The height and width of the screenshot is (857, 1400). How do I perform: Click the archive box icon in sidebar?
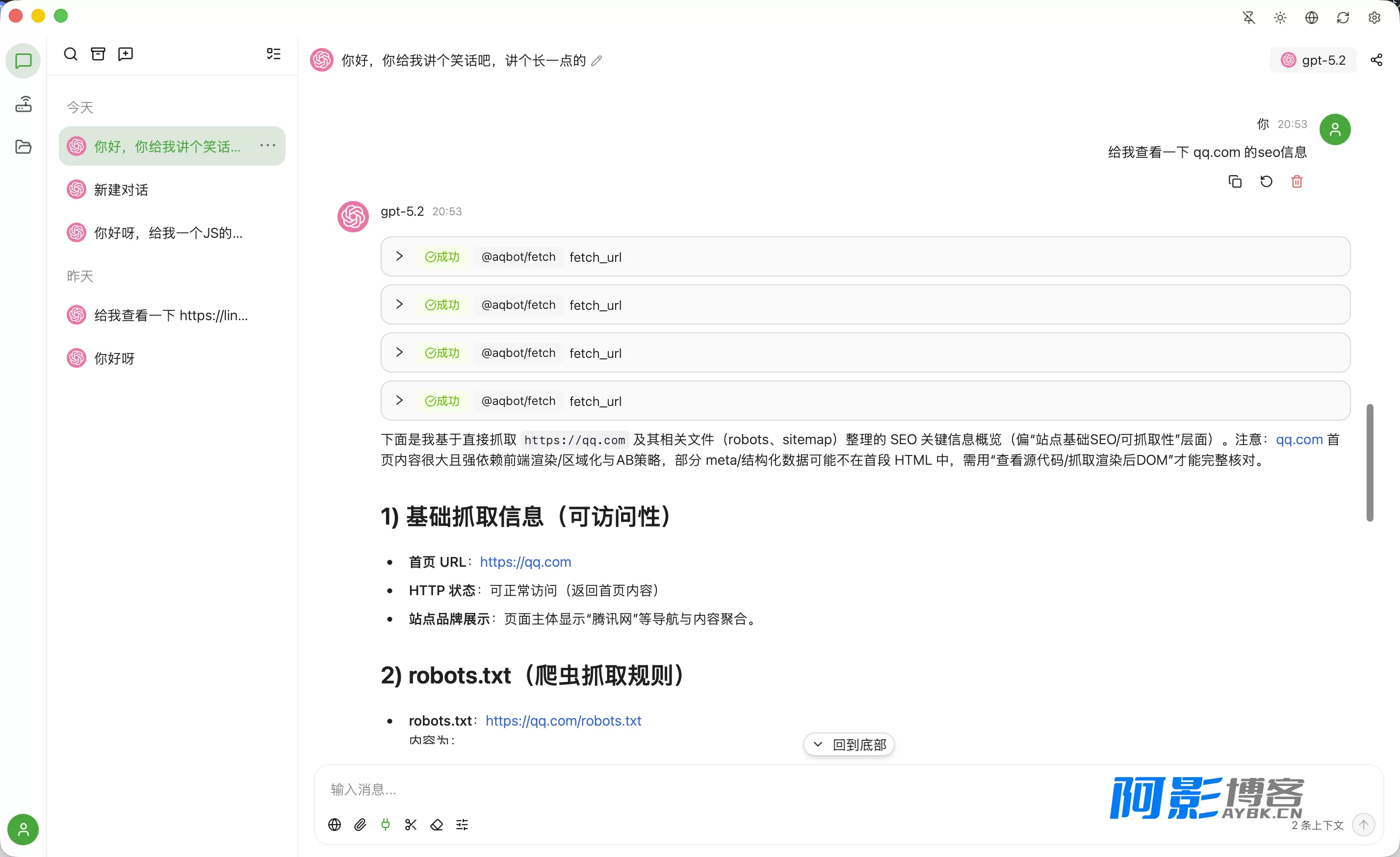click(98, 54)
